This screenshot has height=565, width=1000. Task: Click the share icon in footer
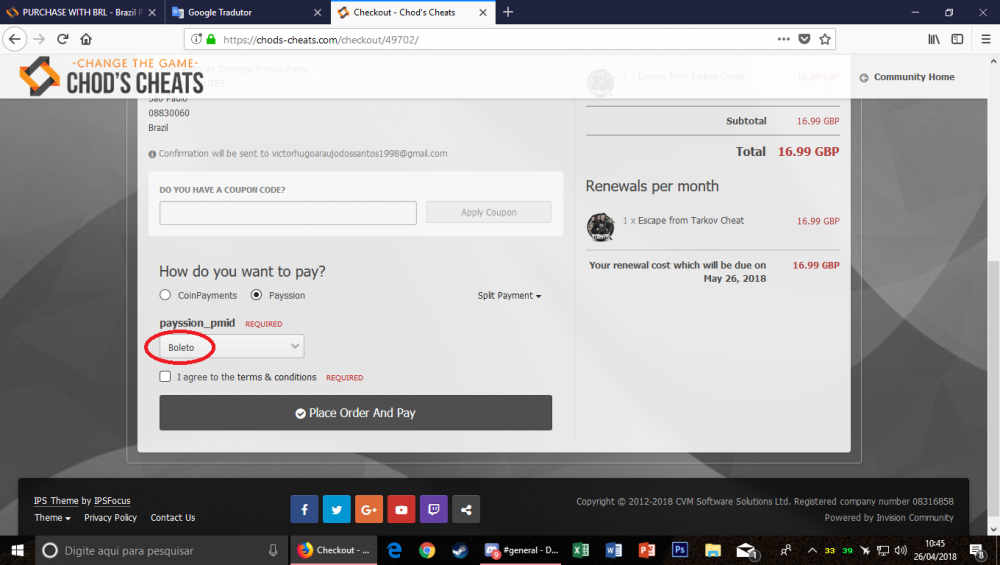(466, 509)
